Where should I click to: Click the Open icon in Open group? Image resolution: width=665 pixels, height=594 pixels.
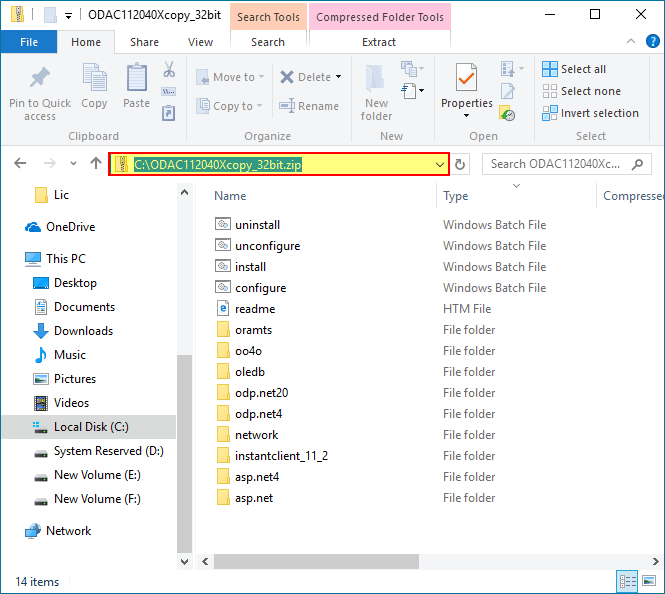coord(508,69)
